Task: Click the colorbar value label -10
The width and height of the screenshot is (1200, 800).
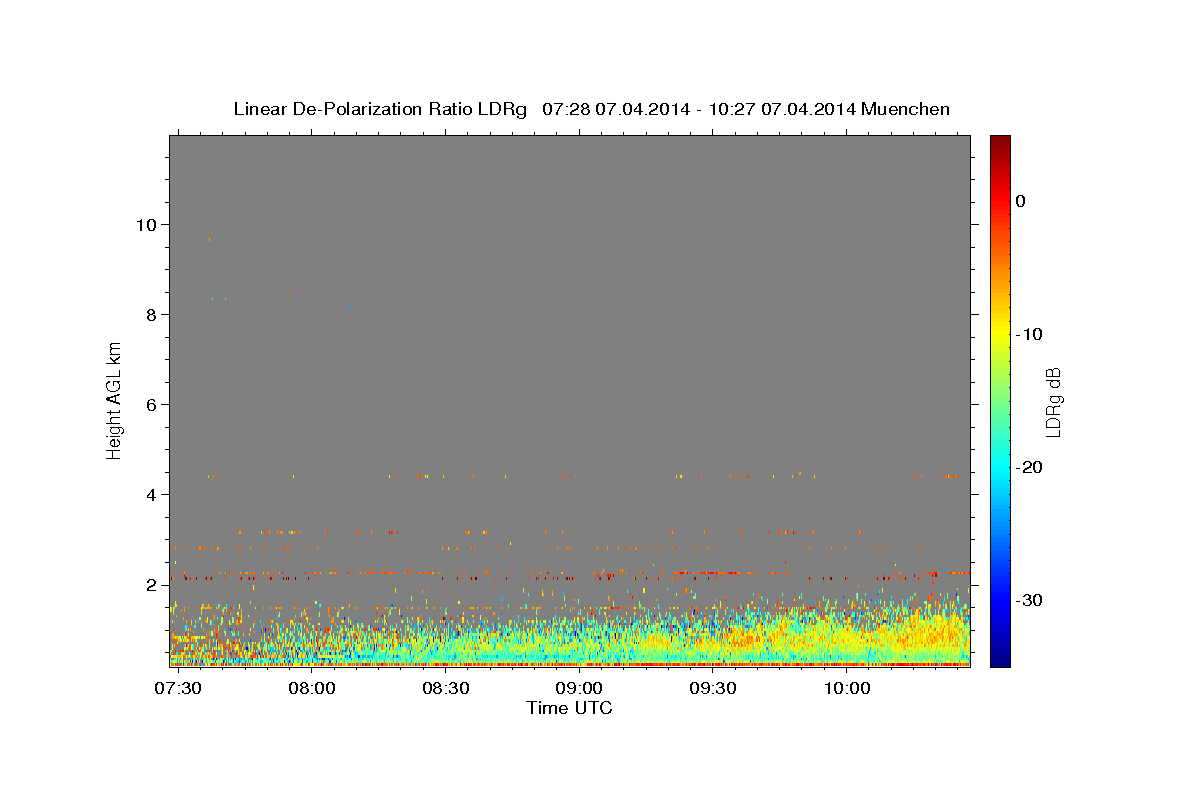Action: pos(1030,334)
